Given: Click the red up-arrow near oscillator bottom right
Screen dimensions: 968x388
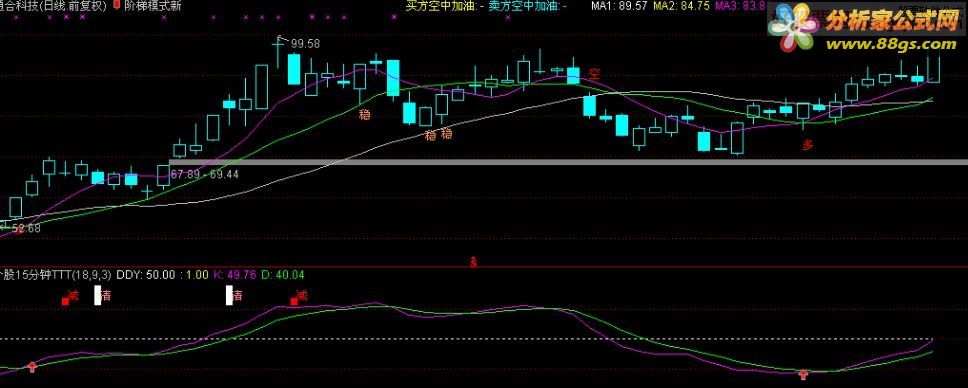Looking at the screenshot, I should pos(803,374).
